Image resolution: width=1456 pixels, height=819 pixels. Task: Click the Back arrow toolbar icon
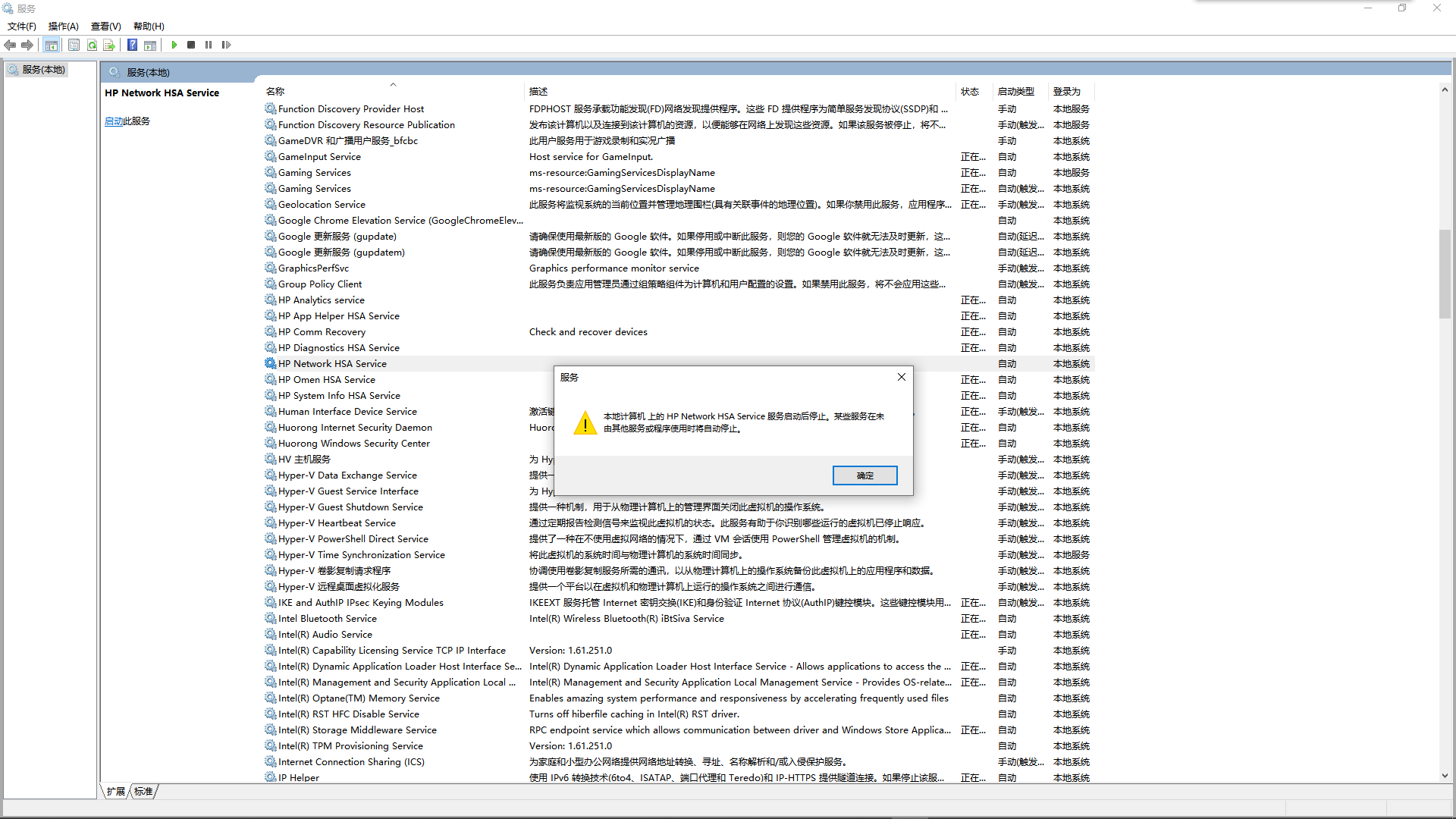[x=10, y=45]
